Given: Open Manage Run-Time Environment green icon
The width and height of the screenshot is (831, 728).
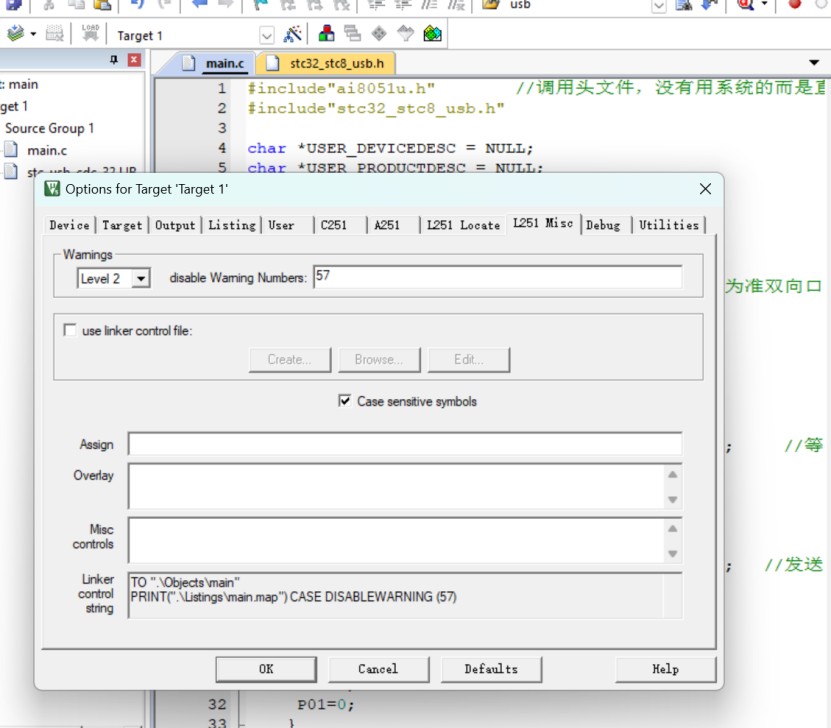Looking at the screenshot, I should pos(432,34).
